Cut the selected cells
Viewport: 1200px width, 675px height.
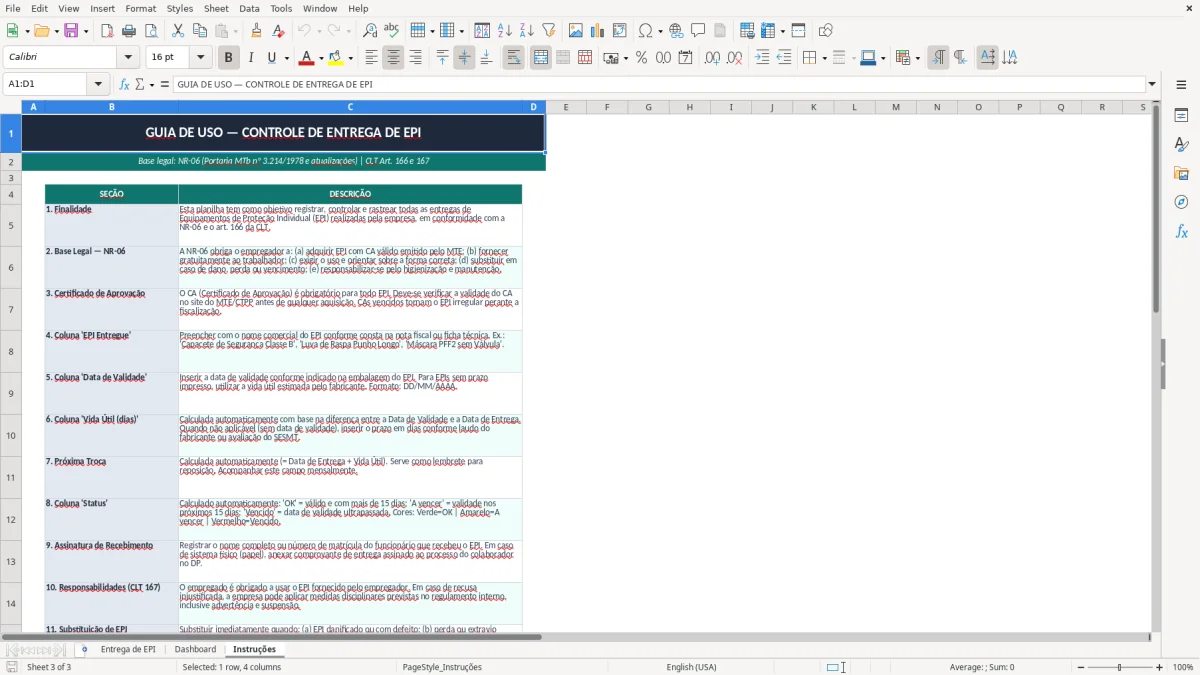click(x=177, y=31)
